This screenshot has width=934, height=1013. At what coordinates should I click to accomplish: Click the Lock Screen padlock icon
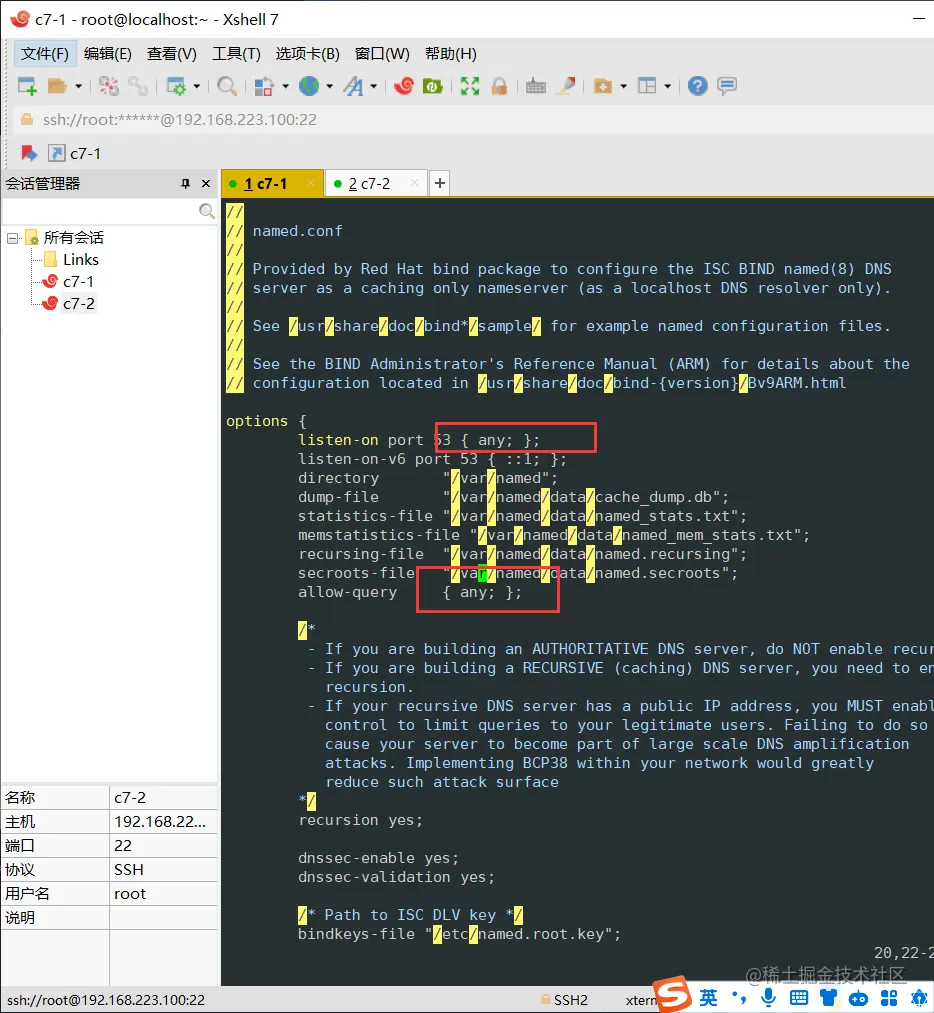499,86
